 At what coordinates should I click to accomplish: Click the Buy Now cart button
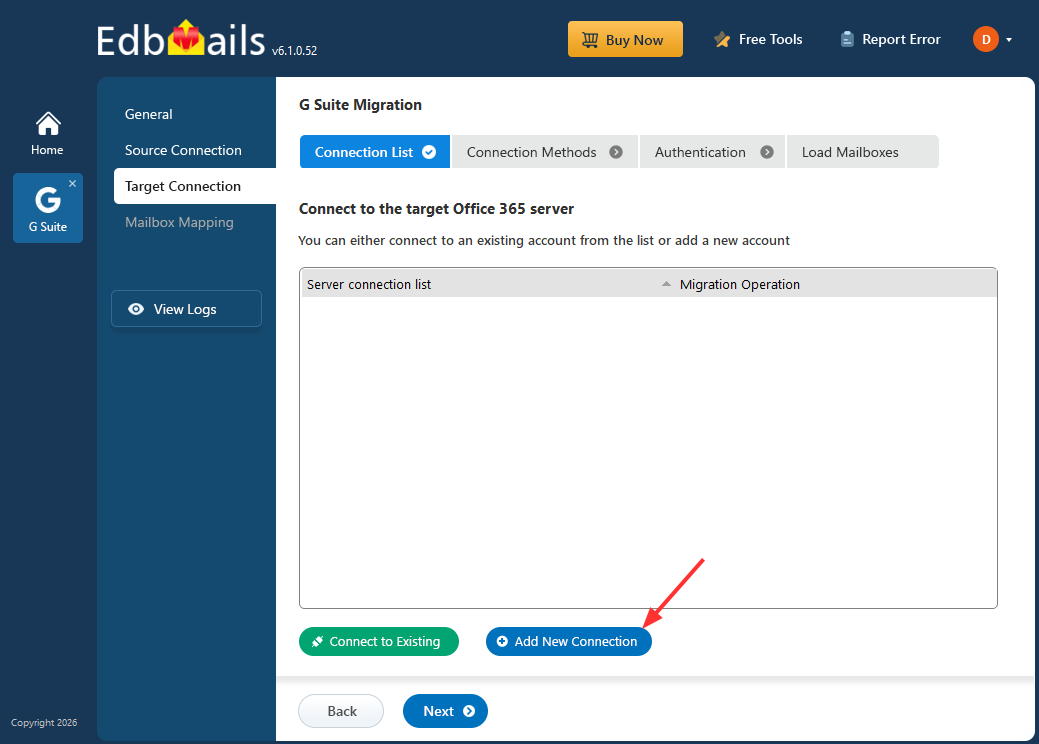click(x=625, y=40)
